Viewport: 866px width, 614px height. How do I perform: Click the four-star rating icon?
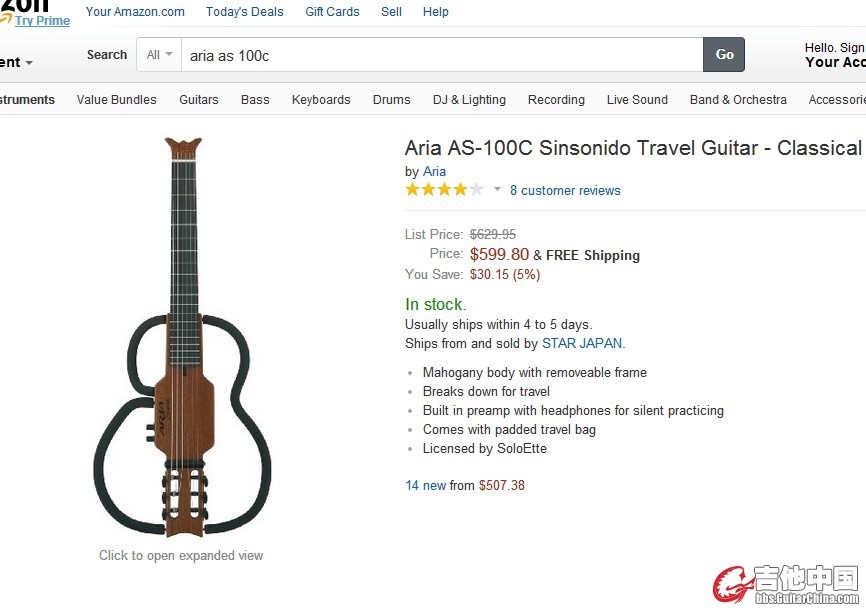coord(444,190)
